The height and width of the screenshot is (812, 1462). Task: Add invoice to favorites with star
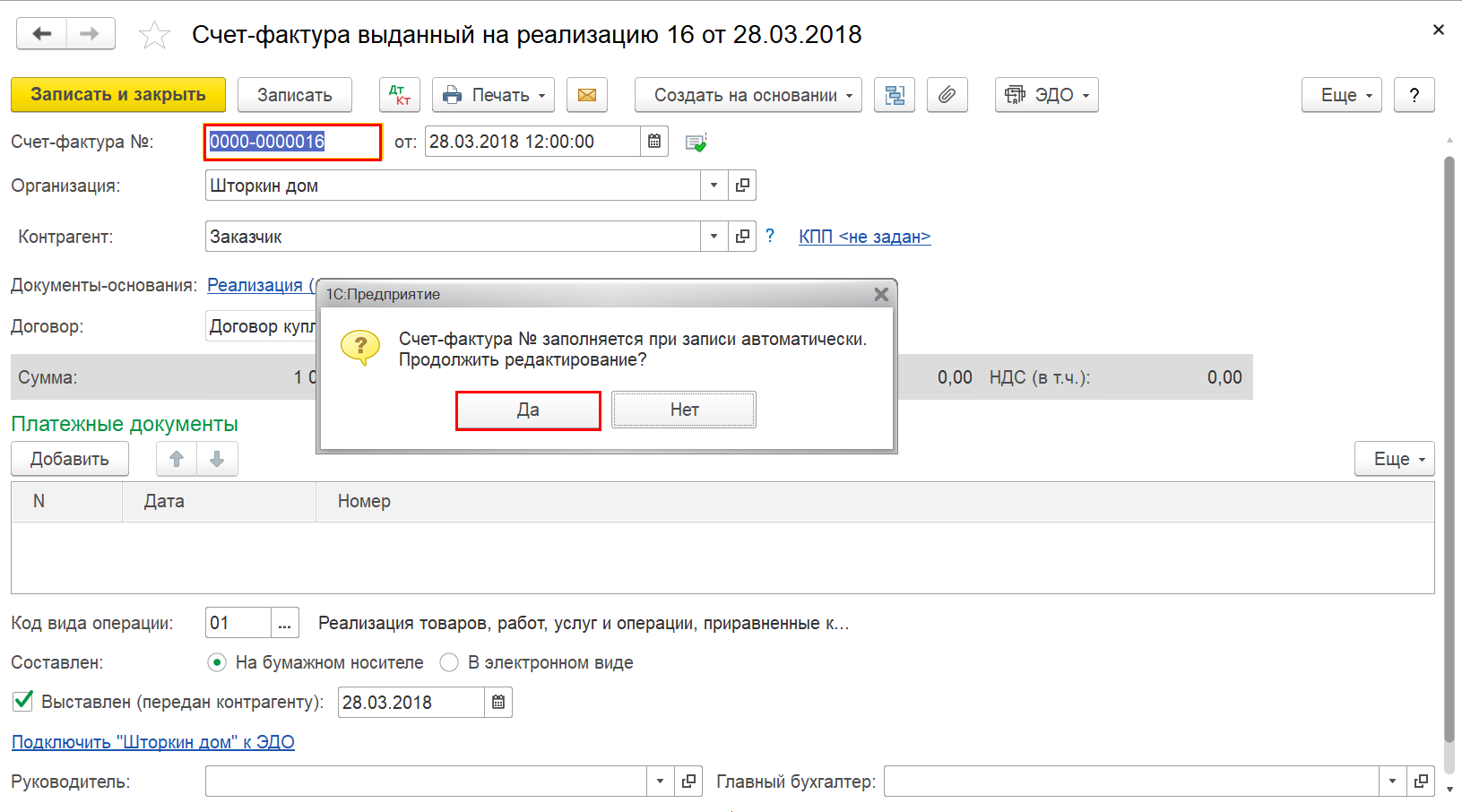pos(154,35)
